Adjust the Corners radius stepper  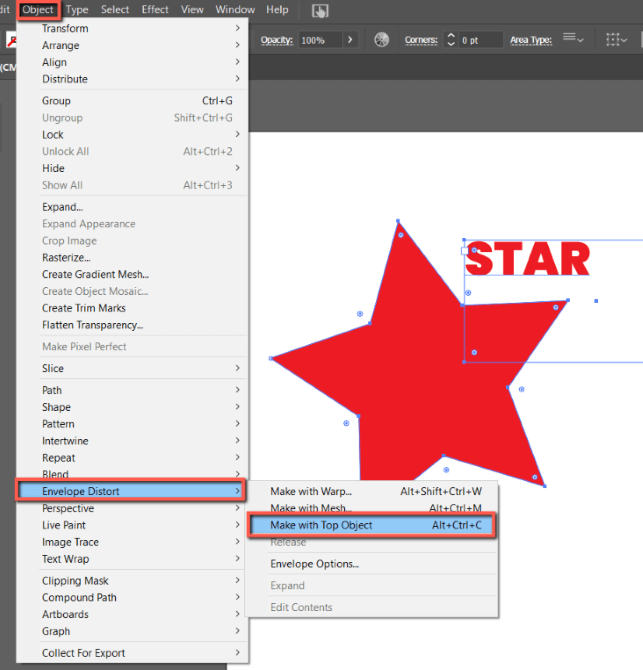[450, 40]
